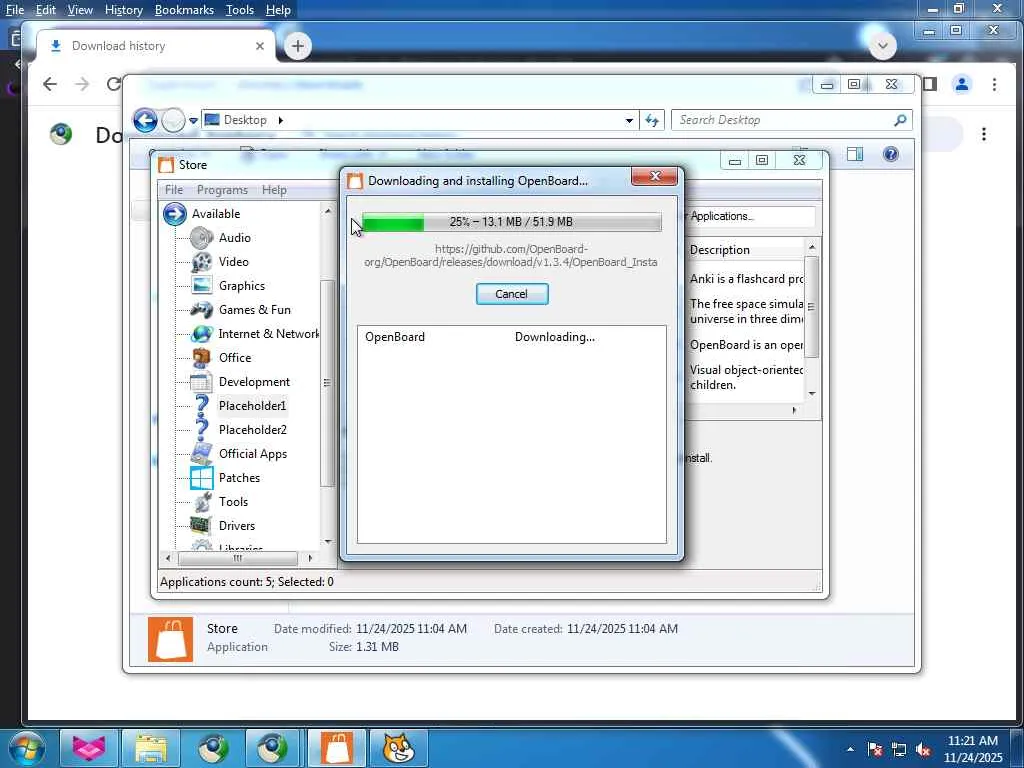
Task: Select the Video category icon
Action: pyautogui.click(x=201, y=262)
